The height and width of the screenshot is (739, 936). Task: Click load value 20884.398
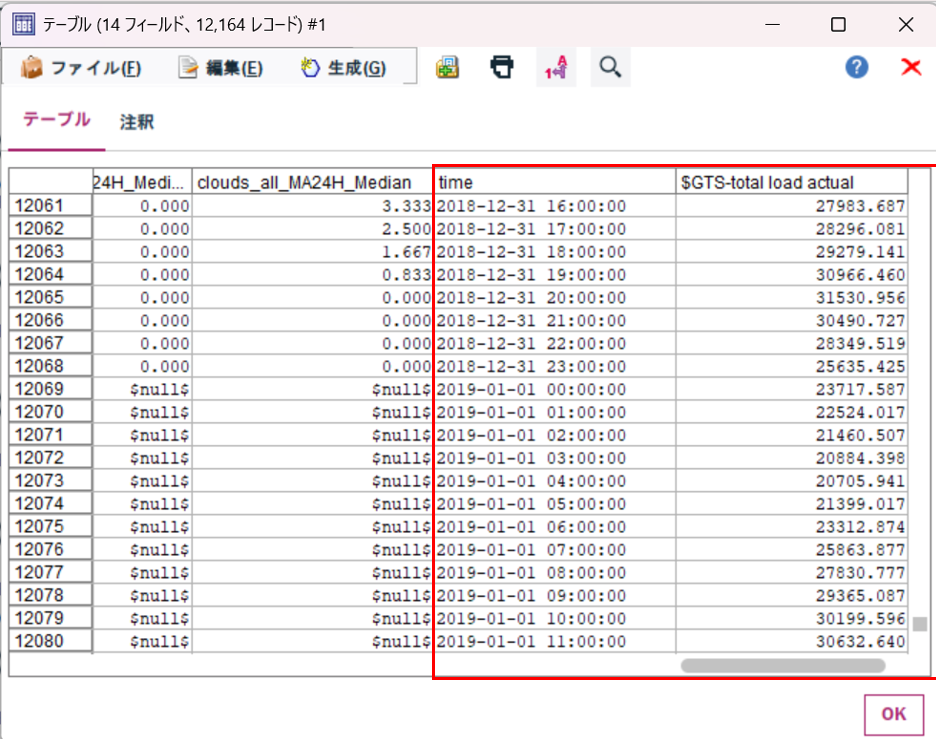point(792,458)
